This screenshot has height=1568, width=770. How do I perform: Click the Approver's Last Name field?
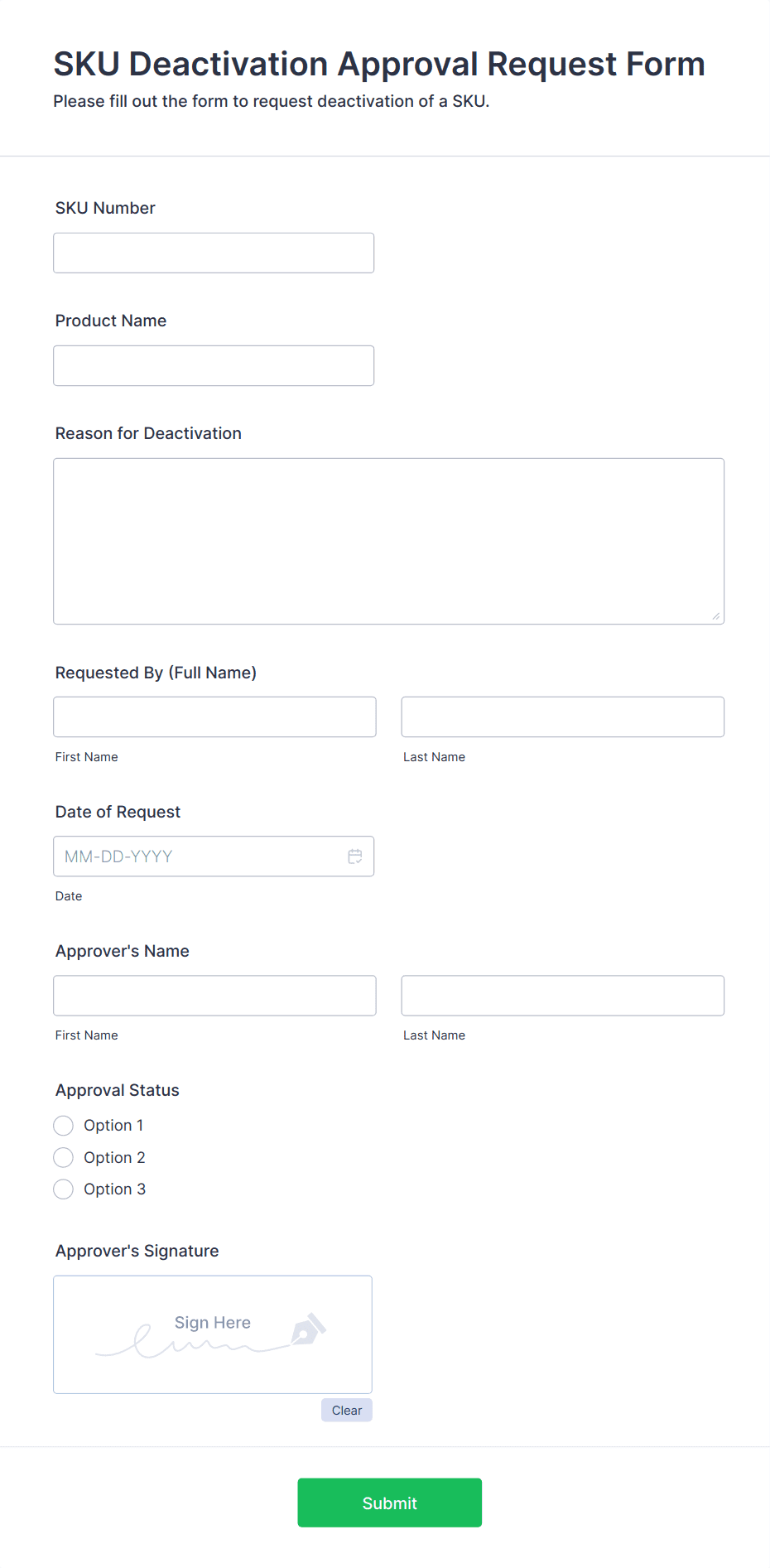(x=561, y=995)
